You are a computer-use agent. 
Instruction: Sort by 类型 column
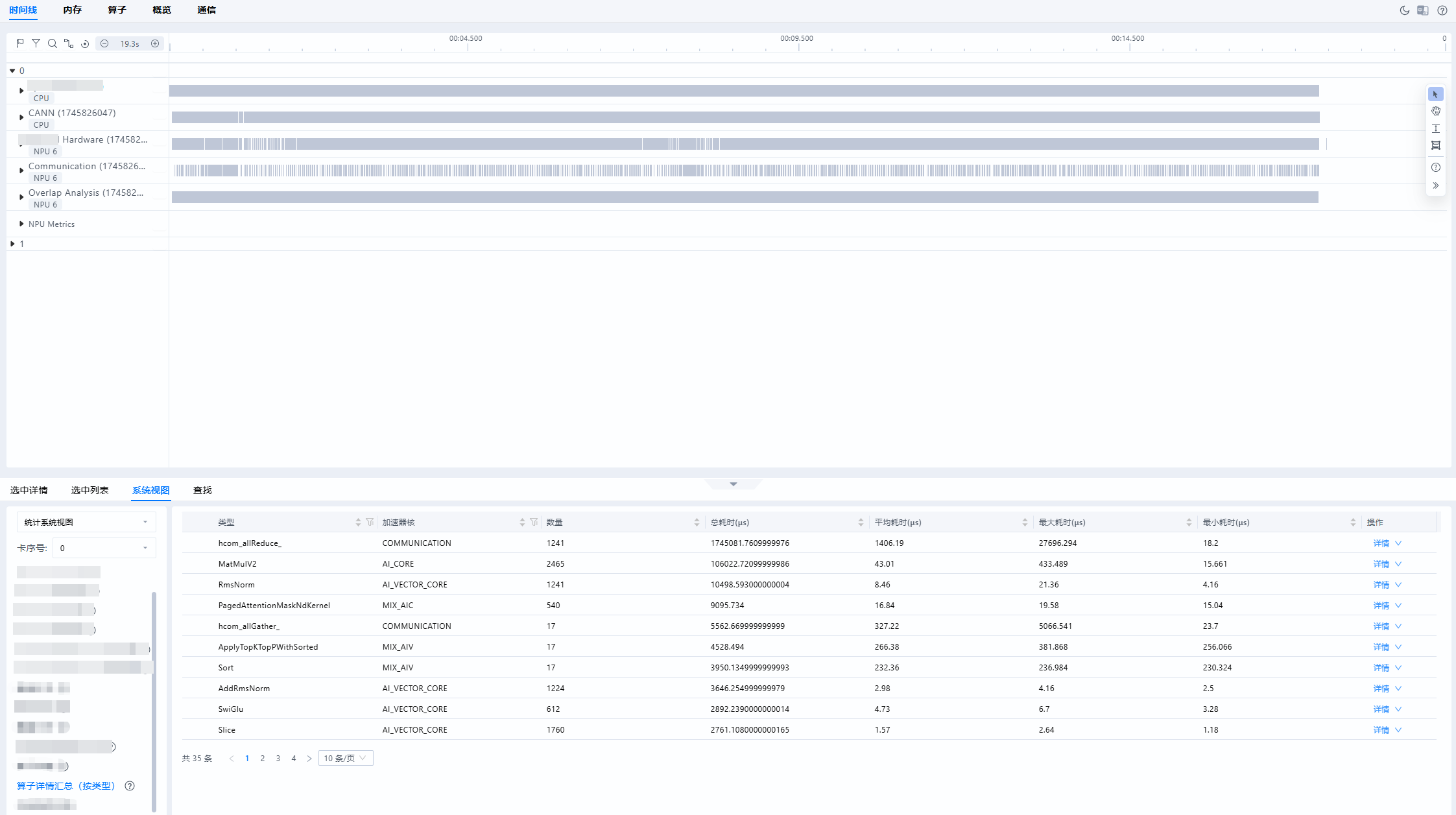coord(358,522)
